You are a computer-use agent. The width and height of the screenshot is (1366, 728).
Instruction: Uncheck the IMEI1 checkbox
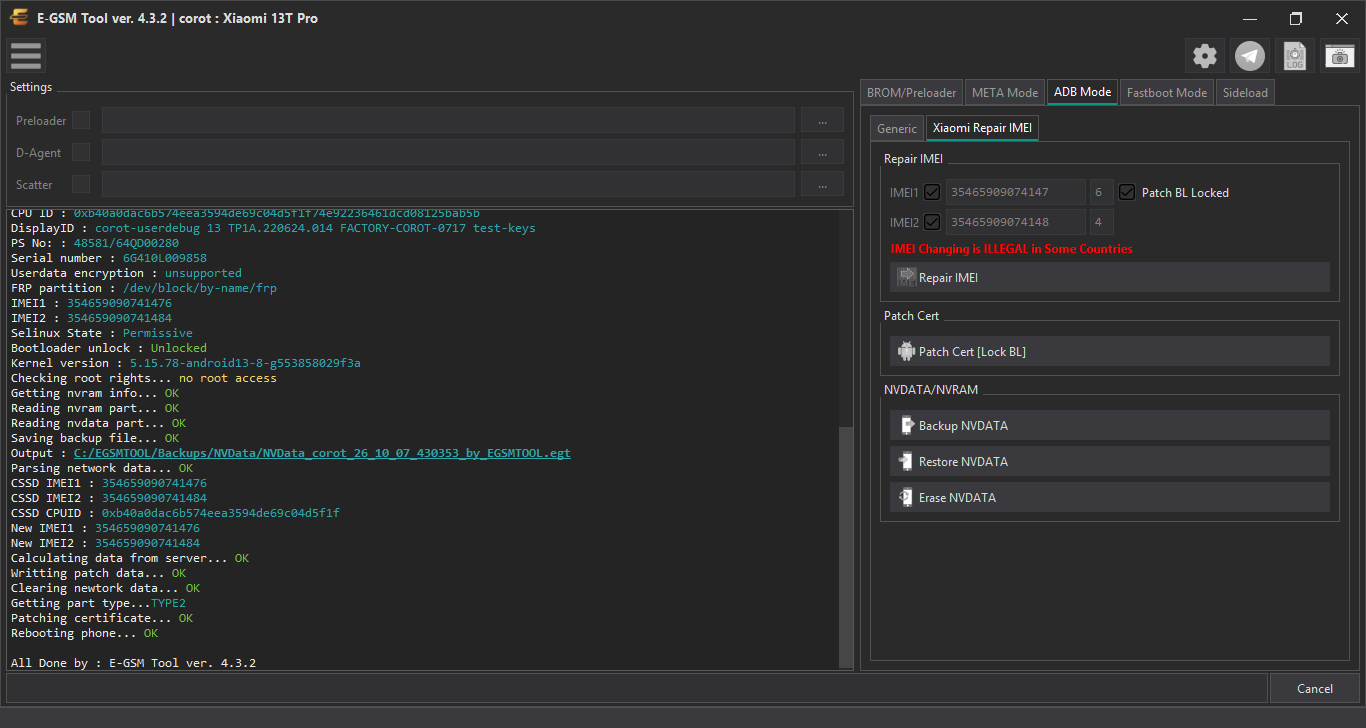(932, 192)
